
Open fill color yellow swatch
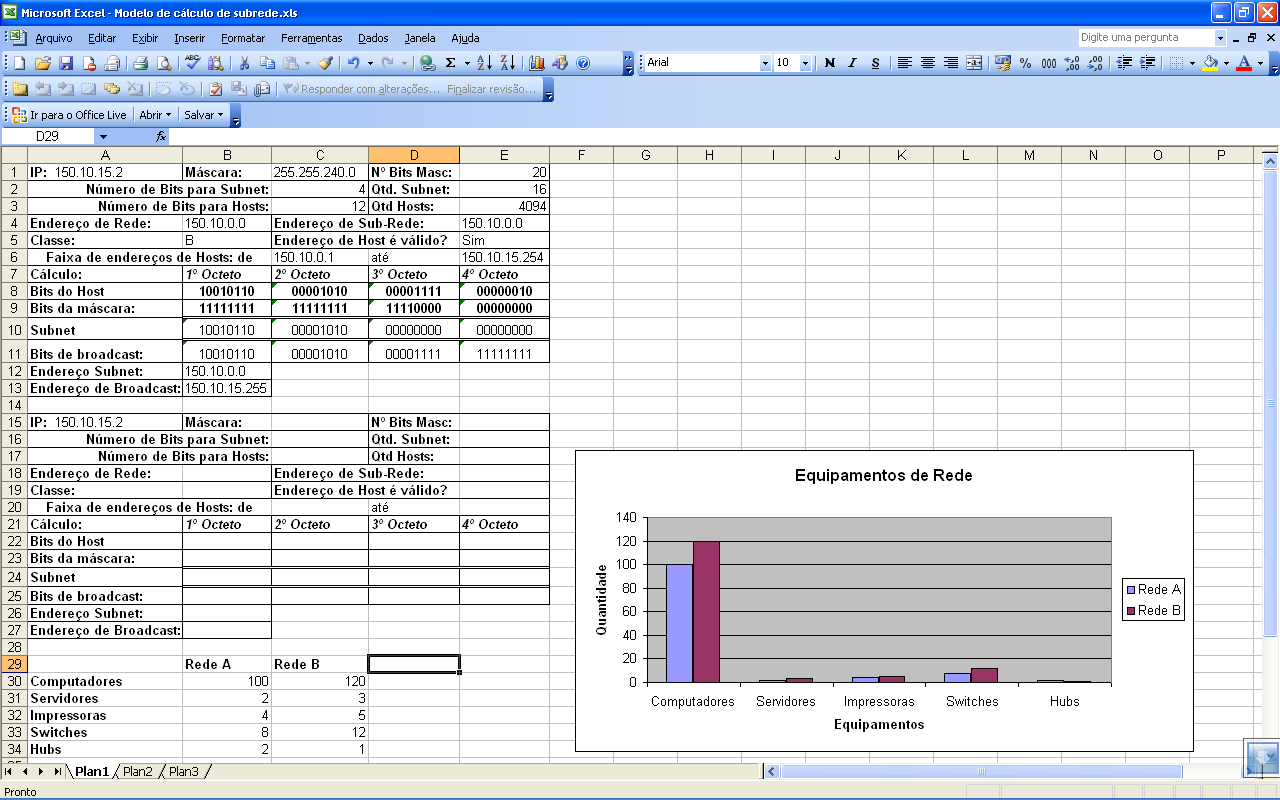tap(1210, 63)
